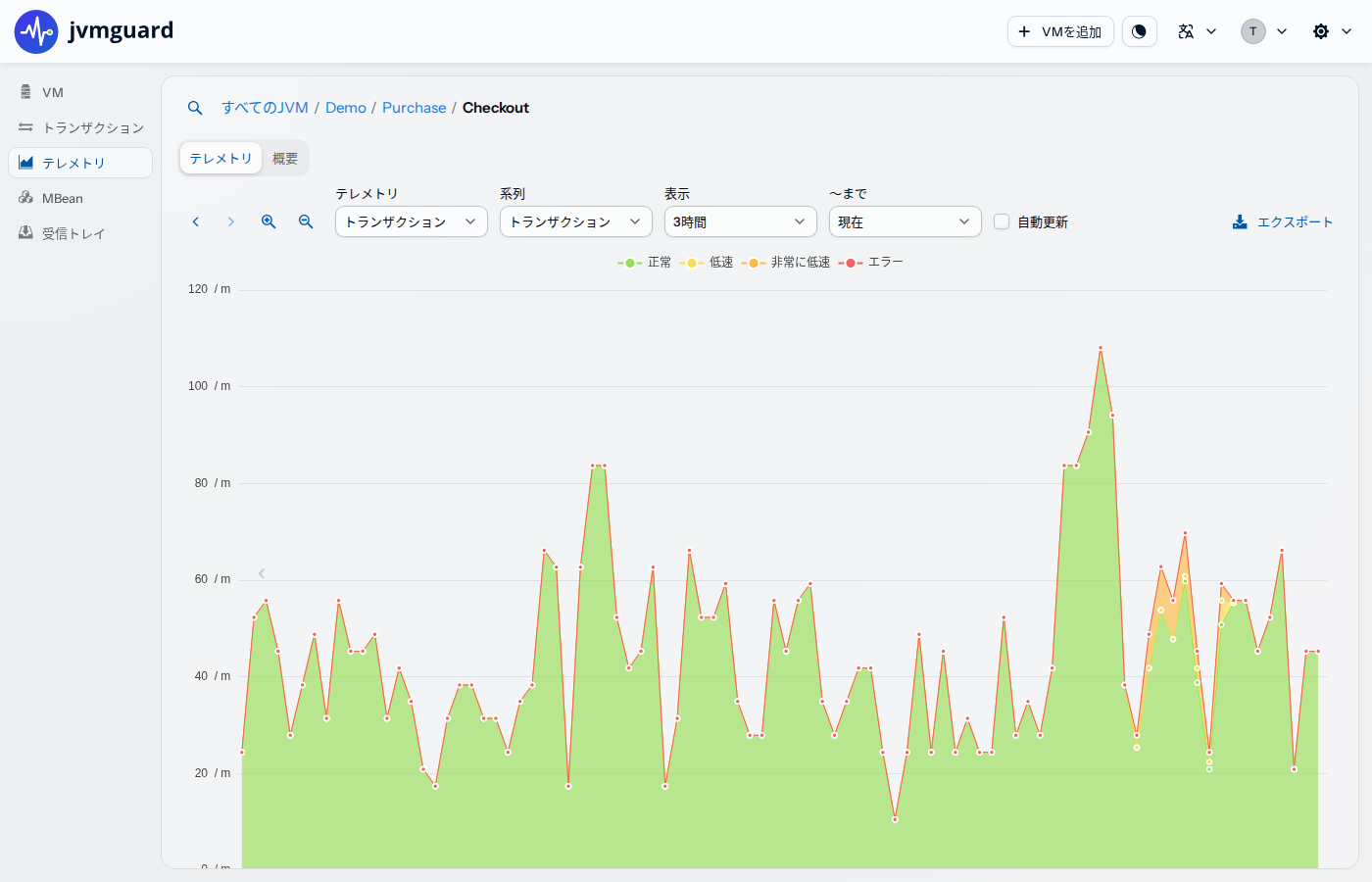Click the 40 / m axis label
Viewport: 1372px width, 882px height.
pos(212,676)
